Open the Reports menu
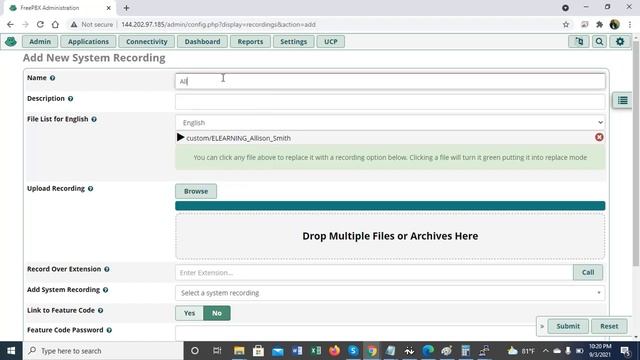This screenshot has height=360, width=640. coord(250,41)
